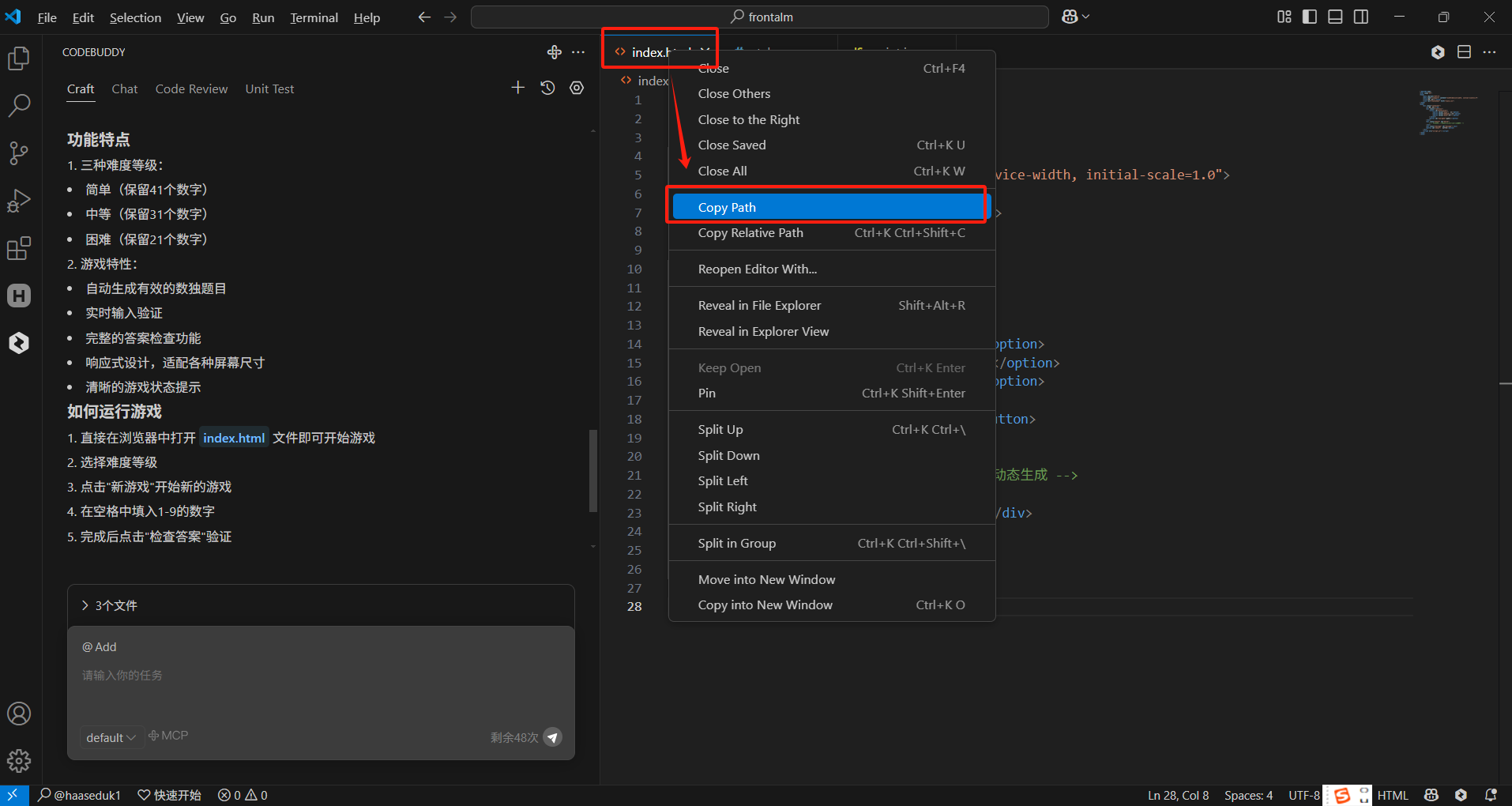Open the index.html link in chat
The width and height of the screenshot is (1512, 806).
234,438
